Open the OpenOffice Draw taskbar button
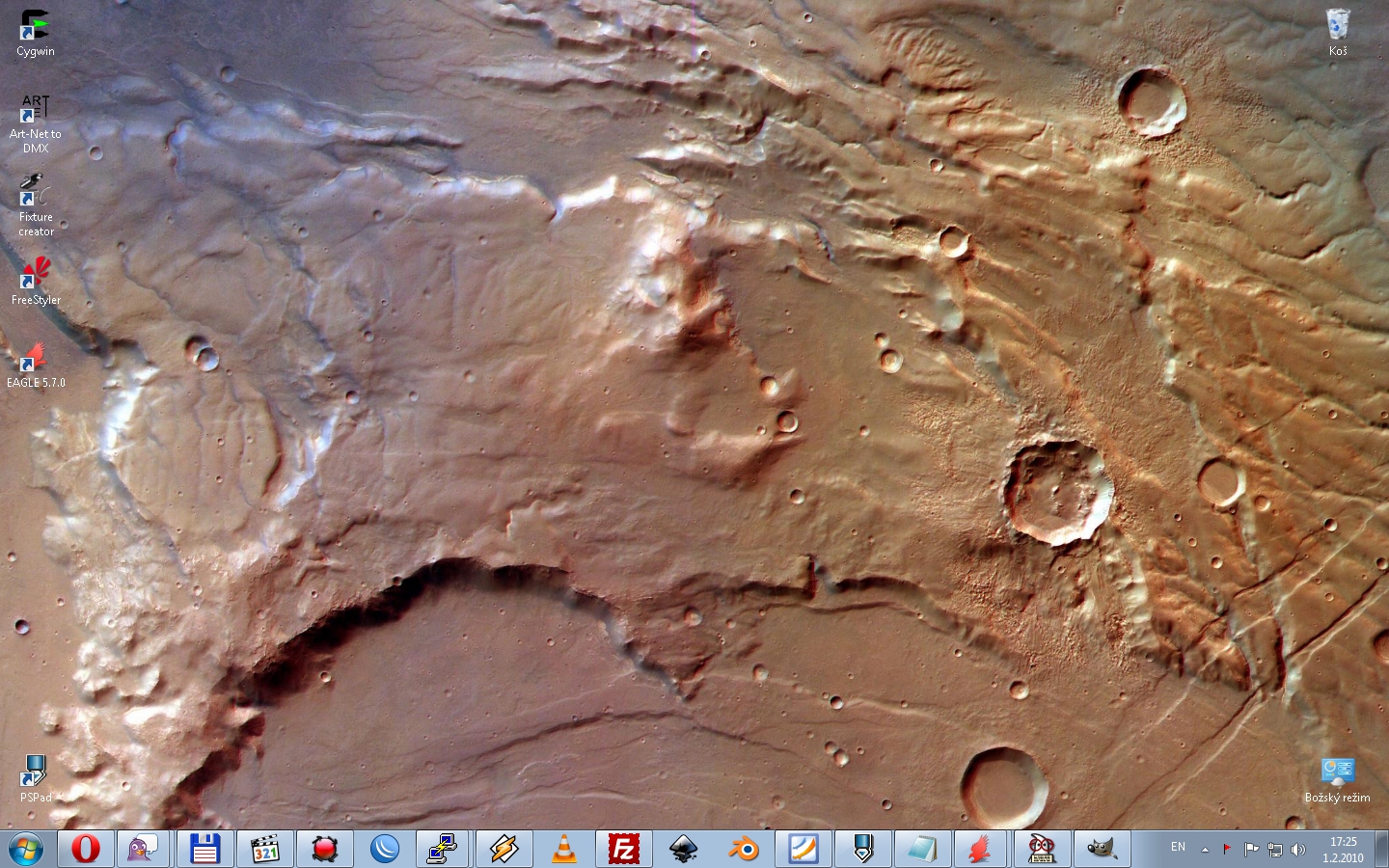1389x868 pixels. [803, 849]
